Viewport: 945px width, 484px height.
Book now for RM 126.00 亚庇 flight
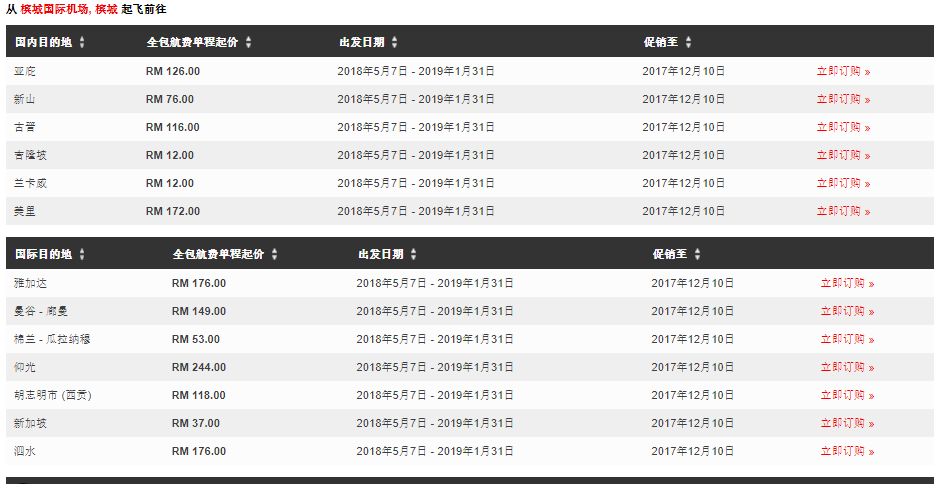tap(843, 71)
